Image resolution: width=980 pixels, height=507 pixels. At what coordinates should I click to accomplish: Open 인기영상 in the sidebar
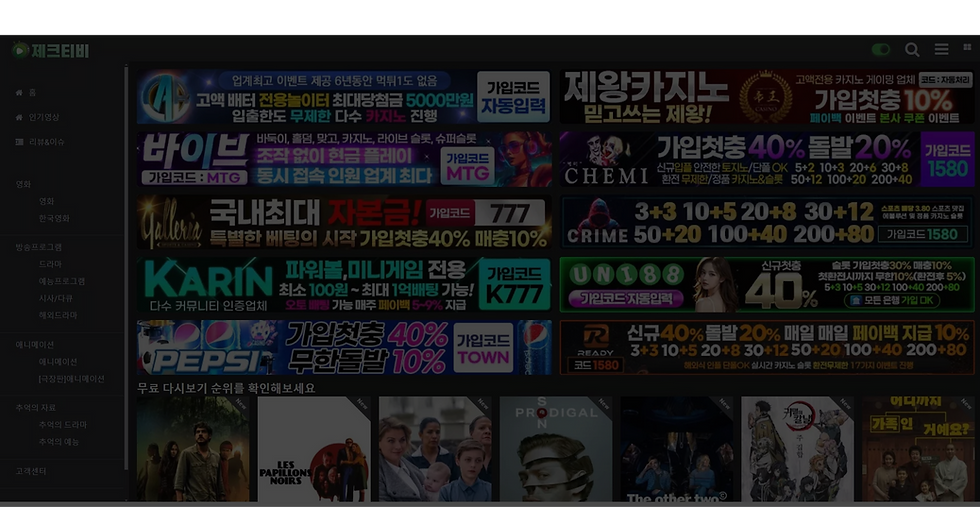44,117
